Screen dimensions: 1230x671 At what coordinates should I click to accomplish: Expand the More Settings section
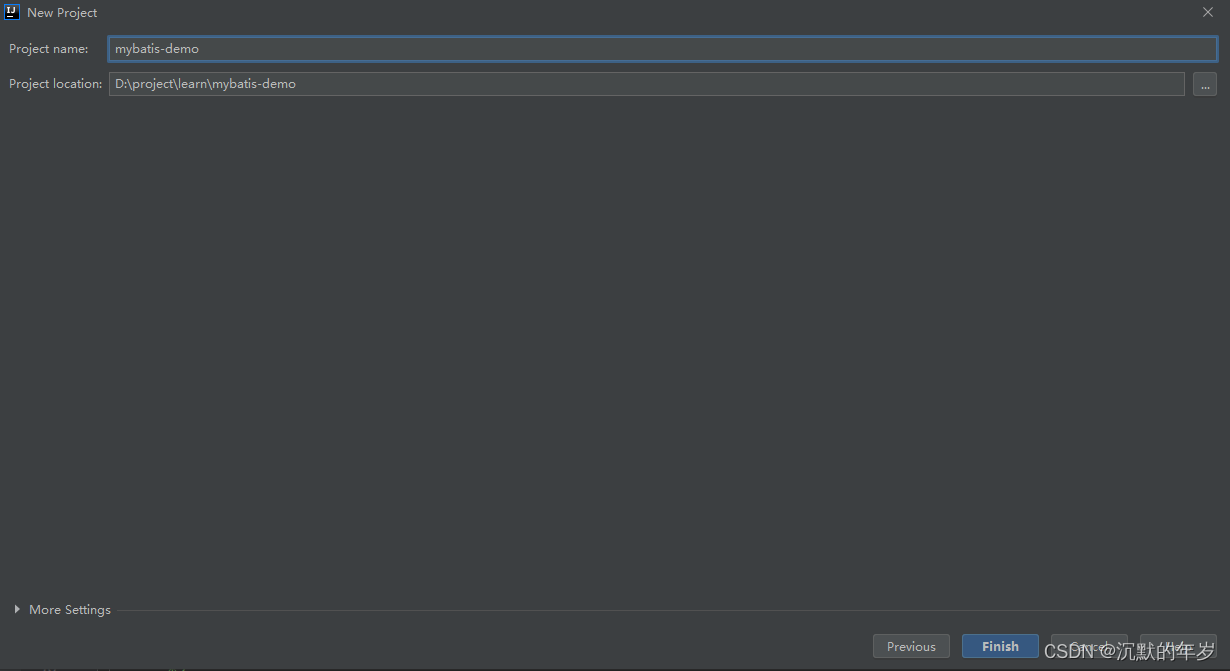click(x=62, y=610)
